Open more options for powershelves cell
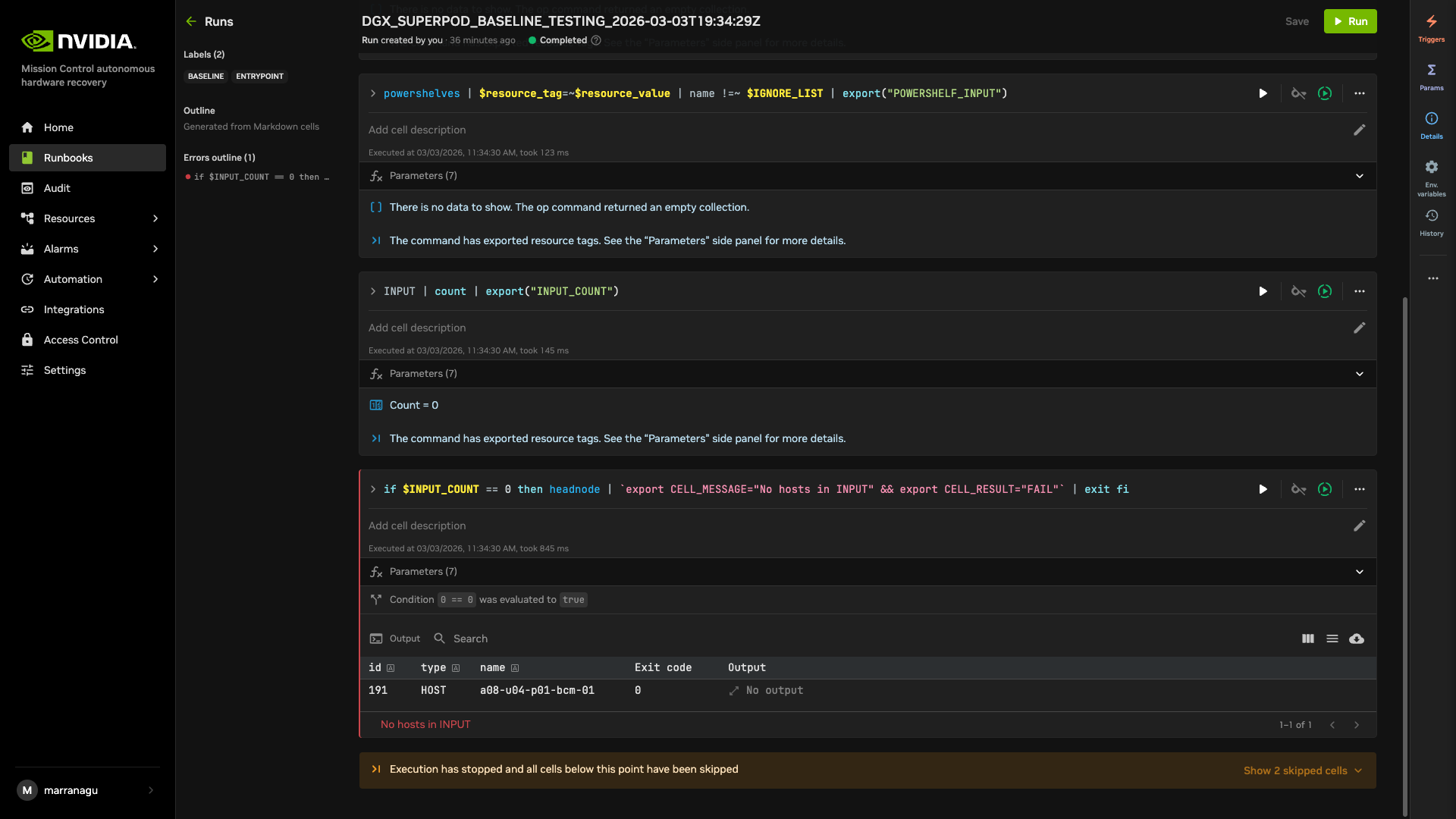This screenshot has height=819, width=1456. (x=1360, y=93)
